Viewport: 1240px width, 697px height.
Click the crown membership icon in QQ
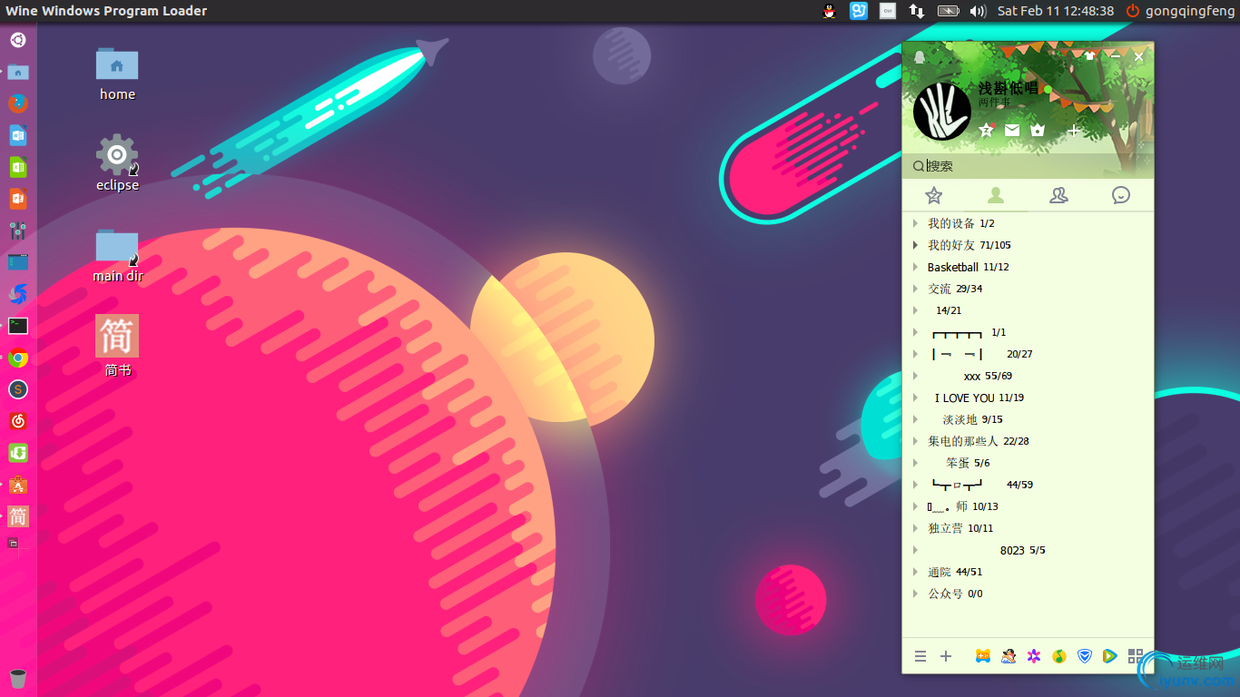coord(1038,130)
